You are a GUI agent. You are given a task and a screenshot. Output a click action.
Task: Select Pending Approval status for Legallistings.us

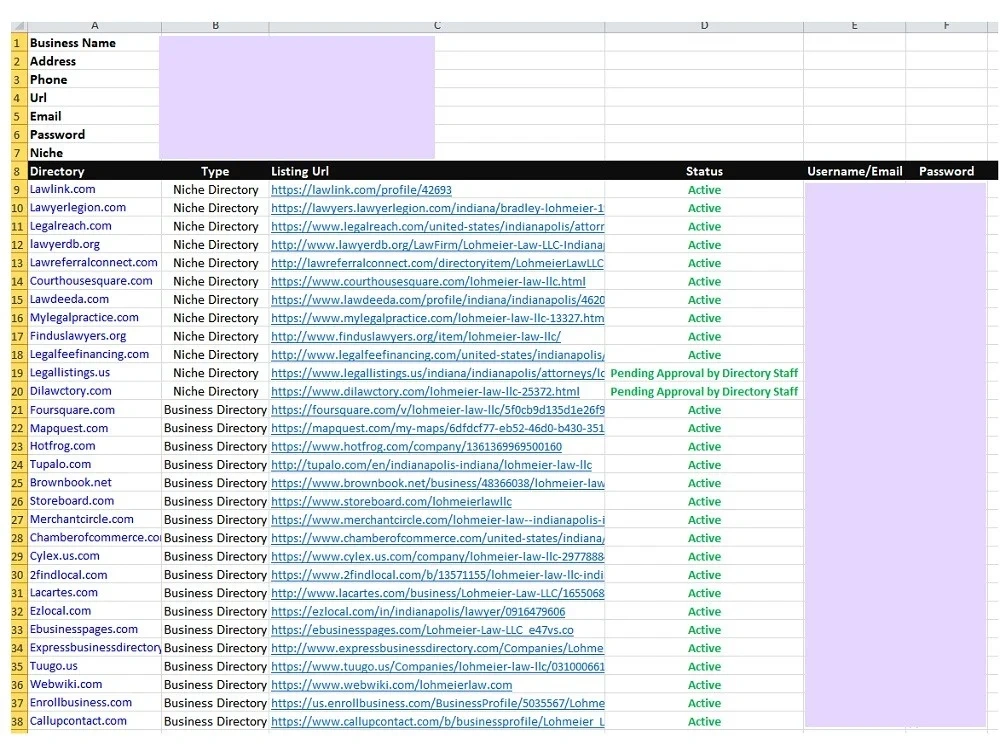point(704,373)
